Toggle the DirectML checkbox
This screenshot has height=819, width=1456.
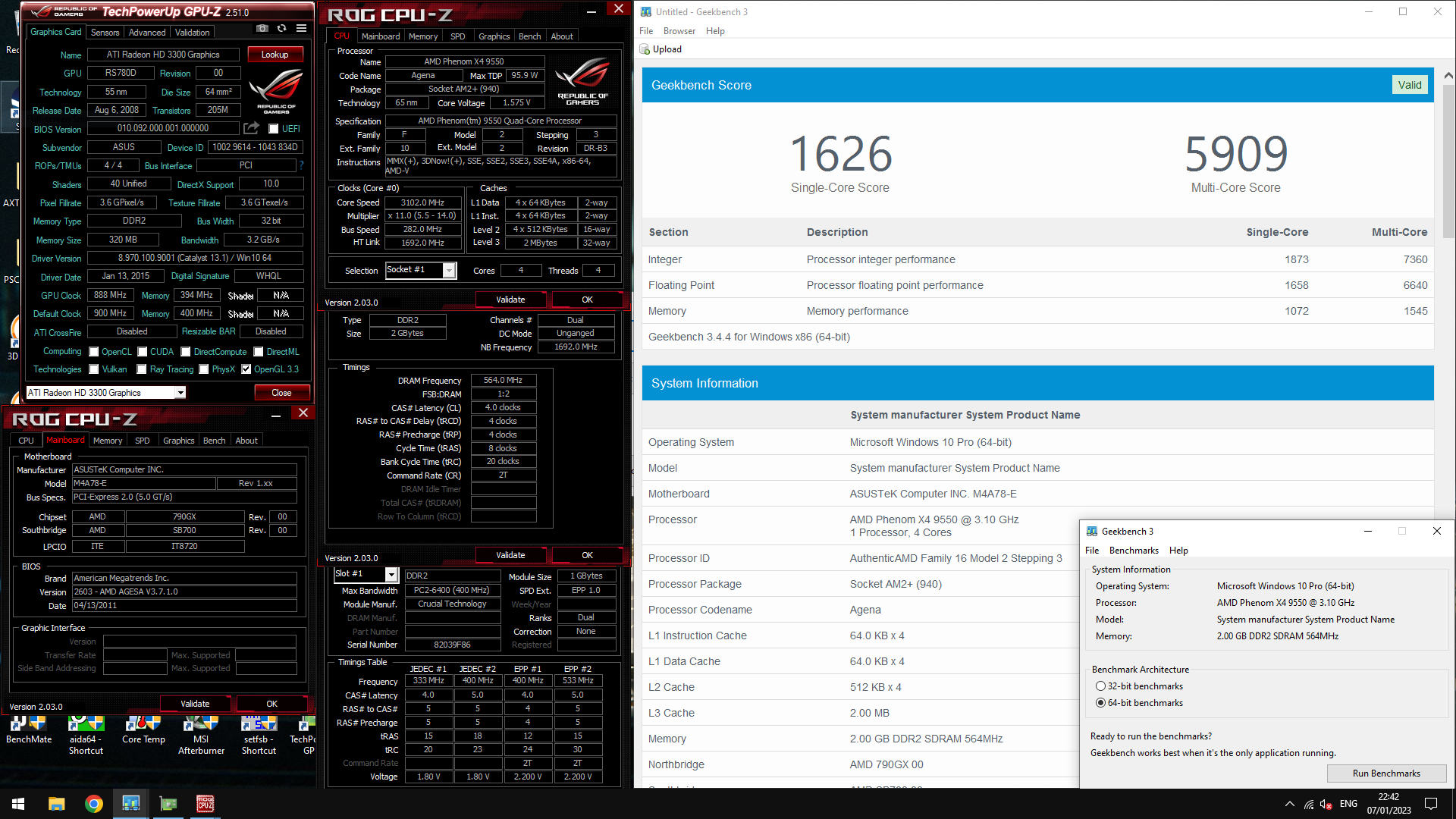click(259, 352)
